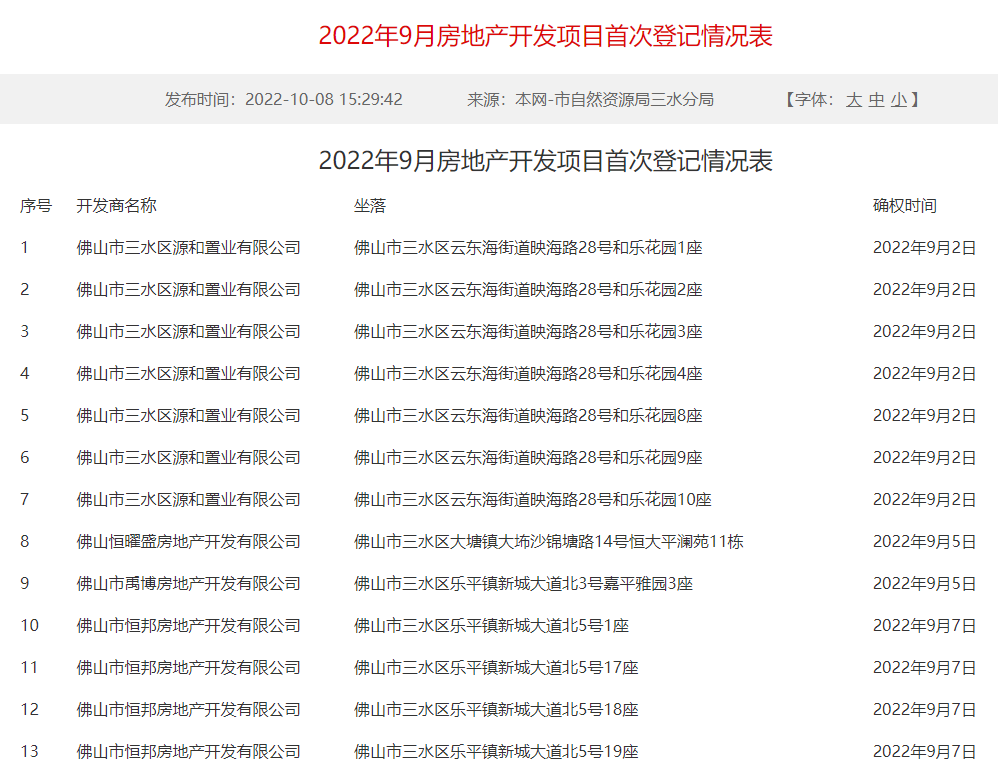Click the date cell in row 9
Screen dimensions: 998x767
(x=924, y=584)
